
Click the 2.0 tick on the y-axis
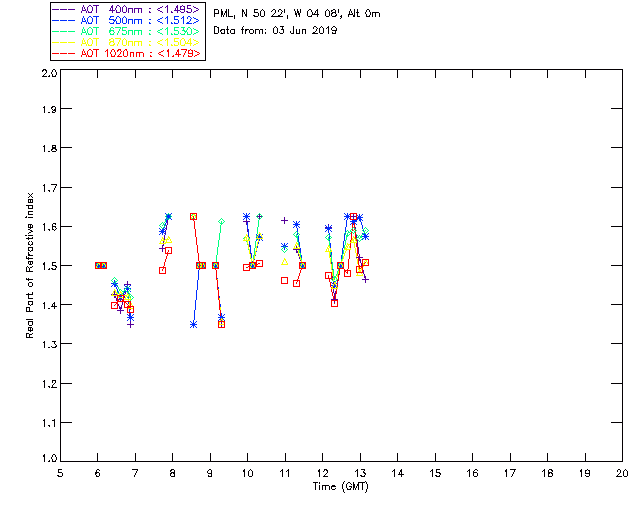(47, 74)
